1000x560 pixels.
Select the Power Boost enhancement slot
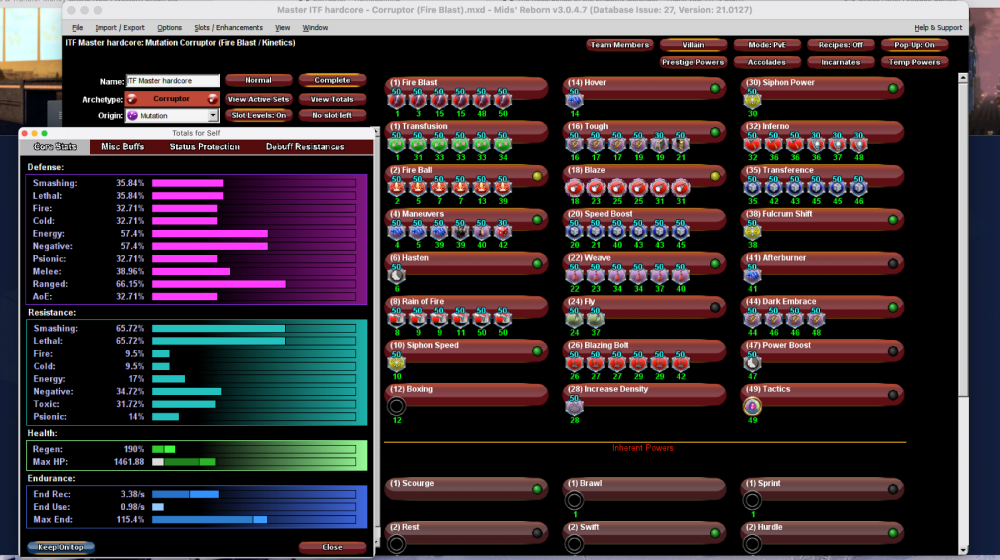[753, 362]
